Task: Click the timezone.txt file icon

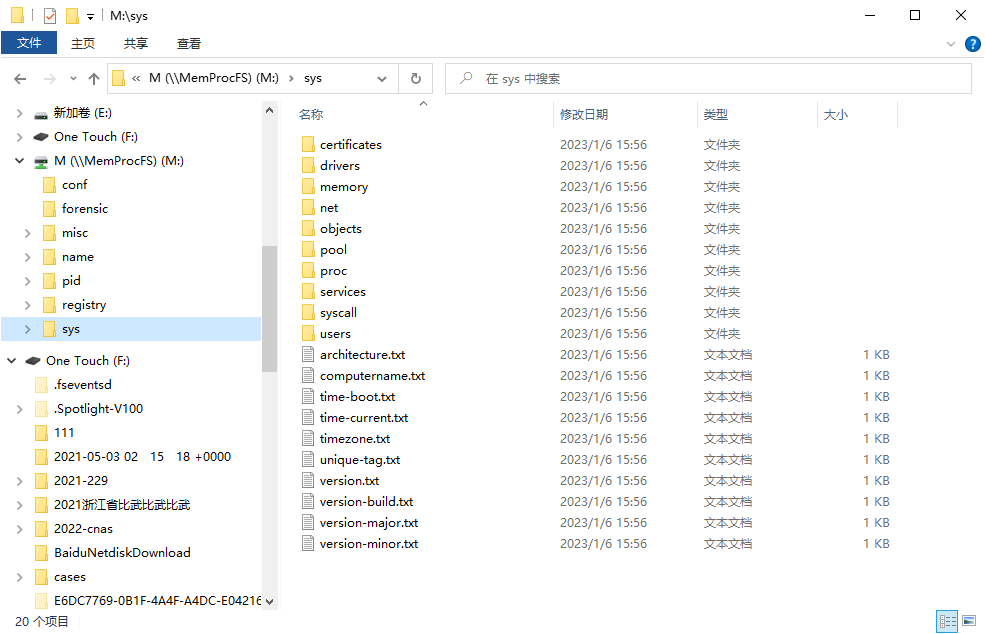Action: pyautogui.click(x=308, y=439)
